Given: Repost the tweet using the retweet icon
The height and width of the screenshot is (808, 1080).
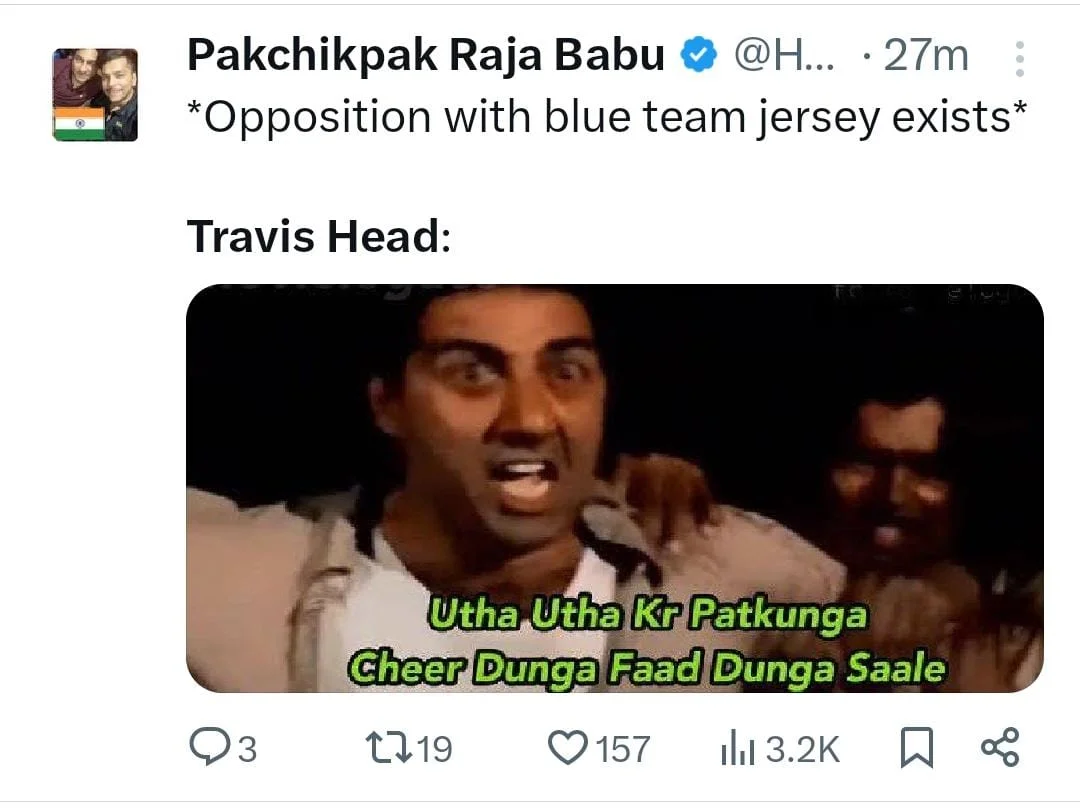Looking at the screenshot, I should [388, 748].
